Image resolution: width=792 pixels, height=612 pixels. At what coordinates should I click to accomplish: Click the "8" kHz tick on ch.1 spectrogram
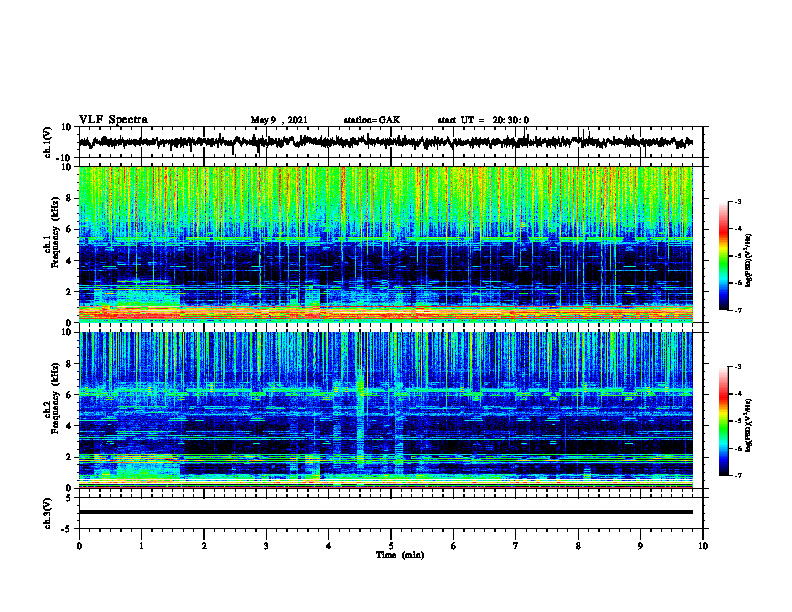pos(69,198)
